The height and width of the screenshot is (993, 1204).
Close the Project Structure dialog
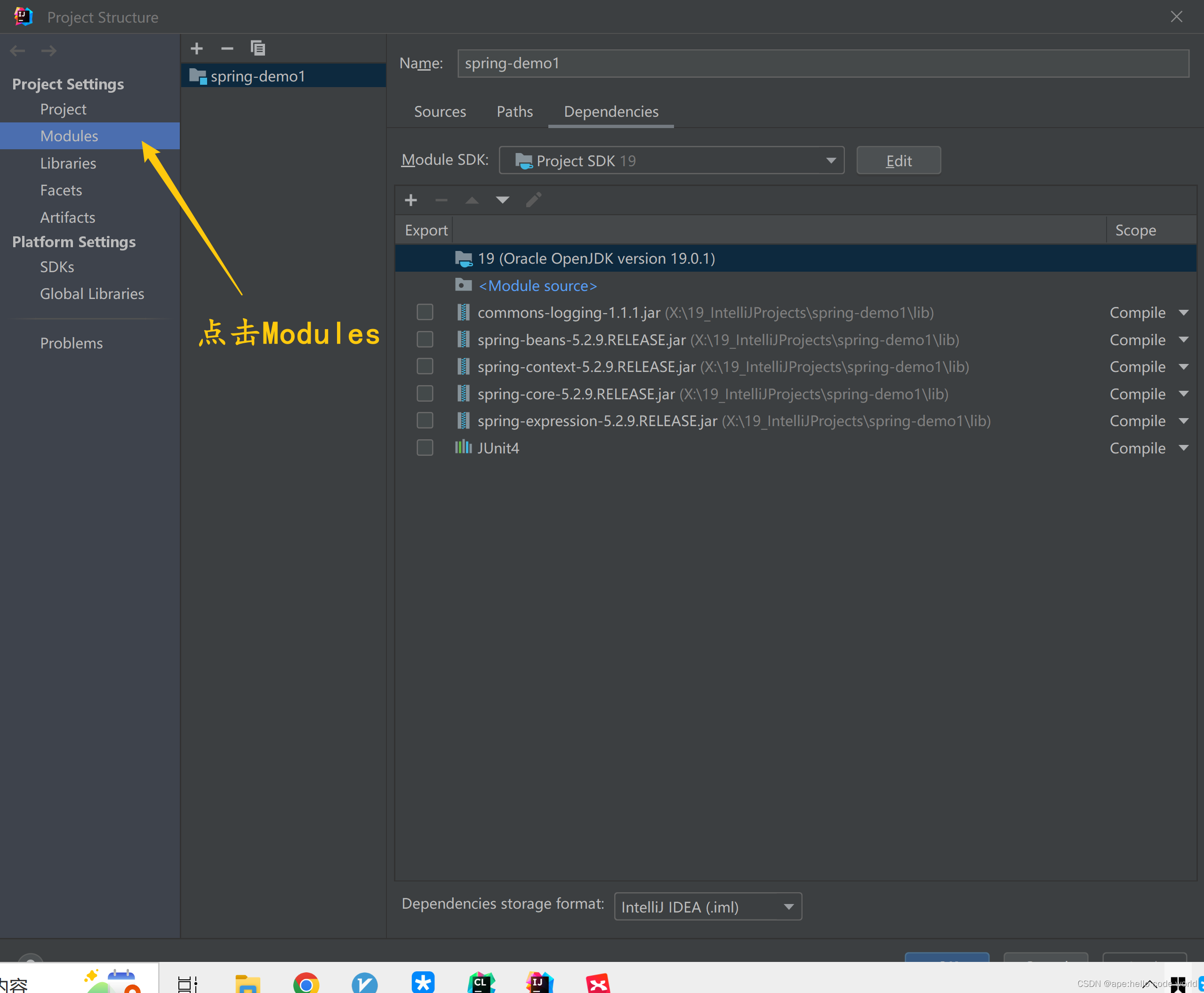[x=1177, y=16]
